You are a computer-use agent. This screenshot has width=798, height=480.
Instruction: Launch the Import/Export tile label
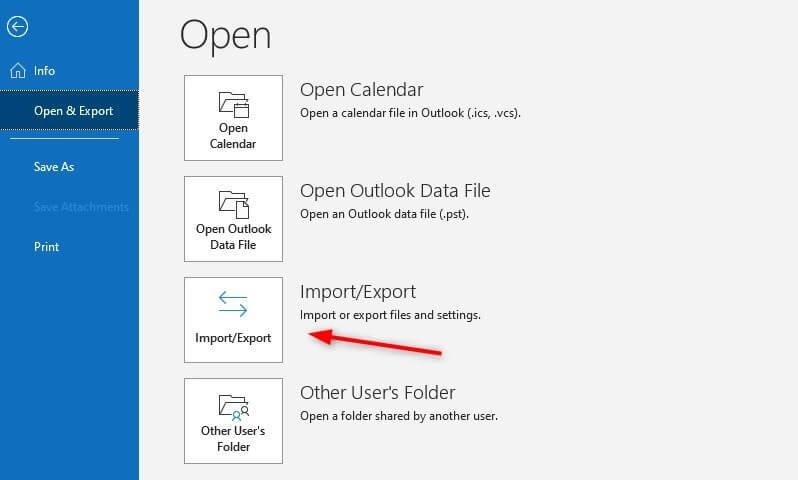click(x=233, y=338)
